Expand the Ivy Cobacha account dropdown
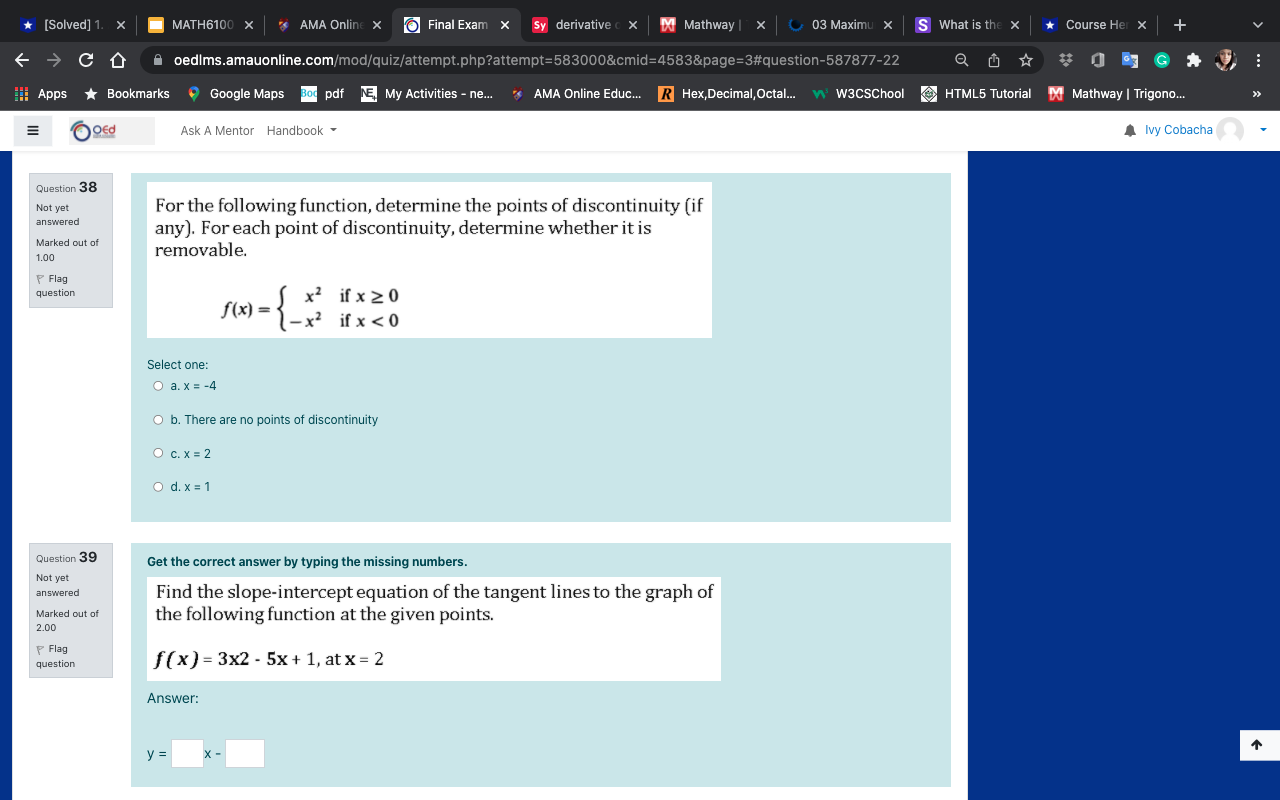 (1261, 130)
